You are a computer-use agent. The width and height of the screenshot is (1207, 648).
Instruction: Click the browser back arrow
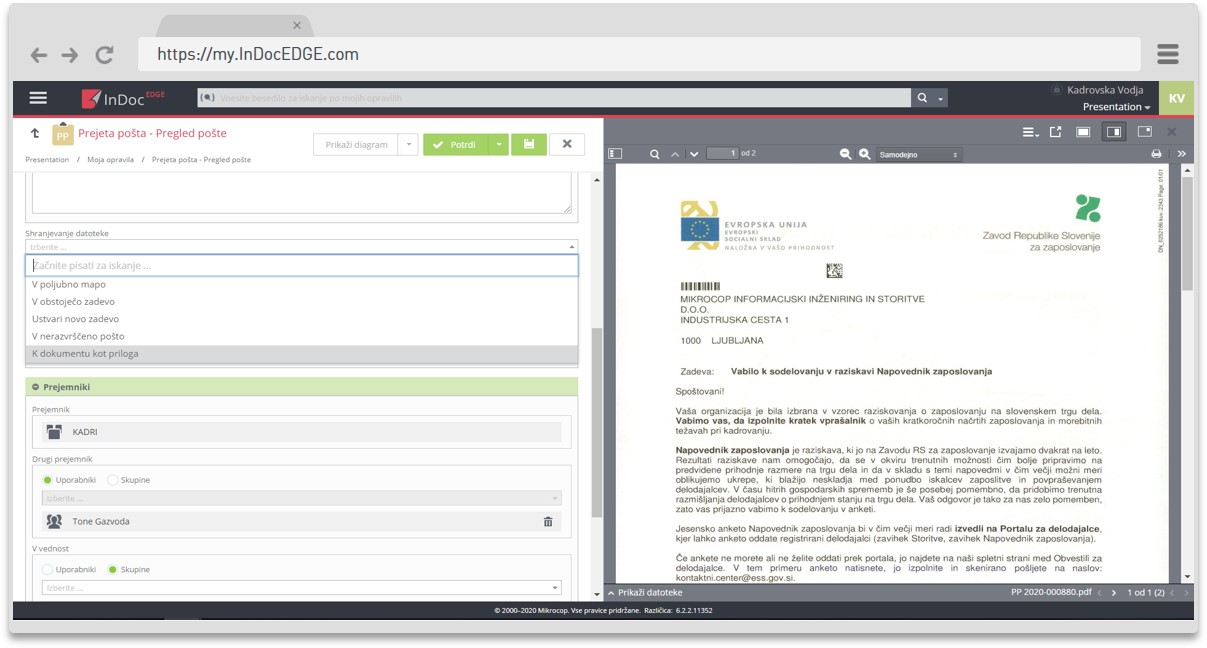pyautogui.click(x=39, y=55)
